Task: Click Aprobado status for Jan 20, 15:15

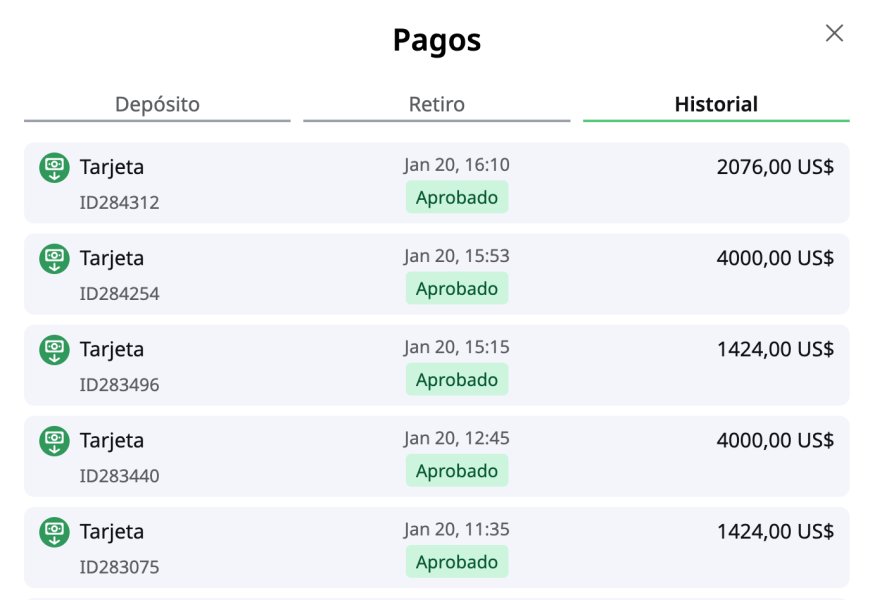Action: click(457, 380)
